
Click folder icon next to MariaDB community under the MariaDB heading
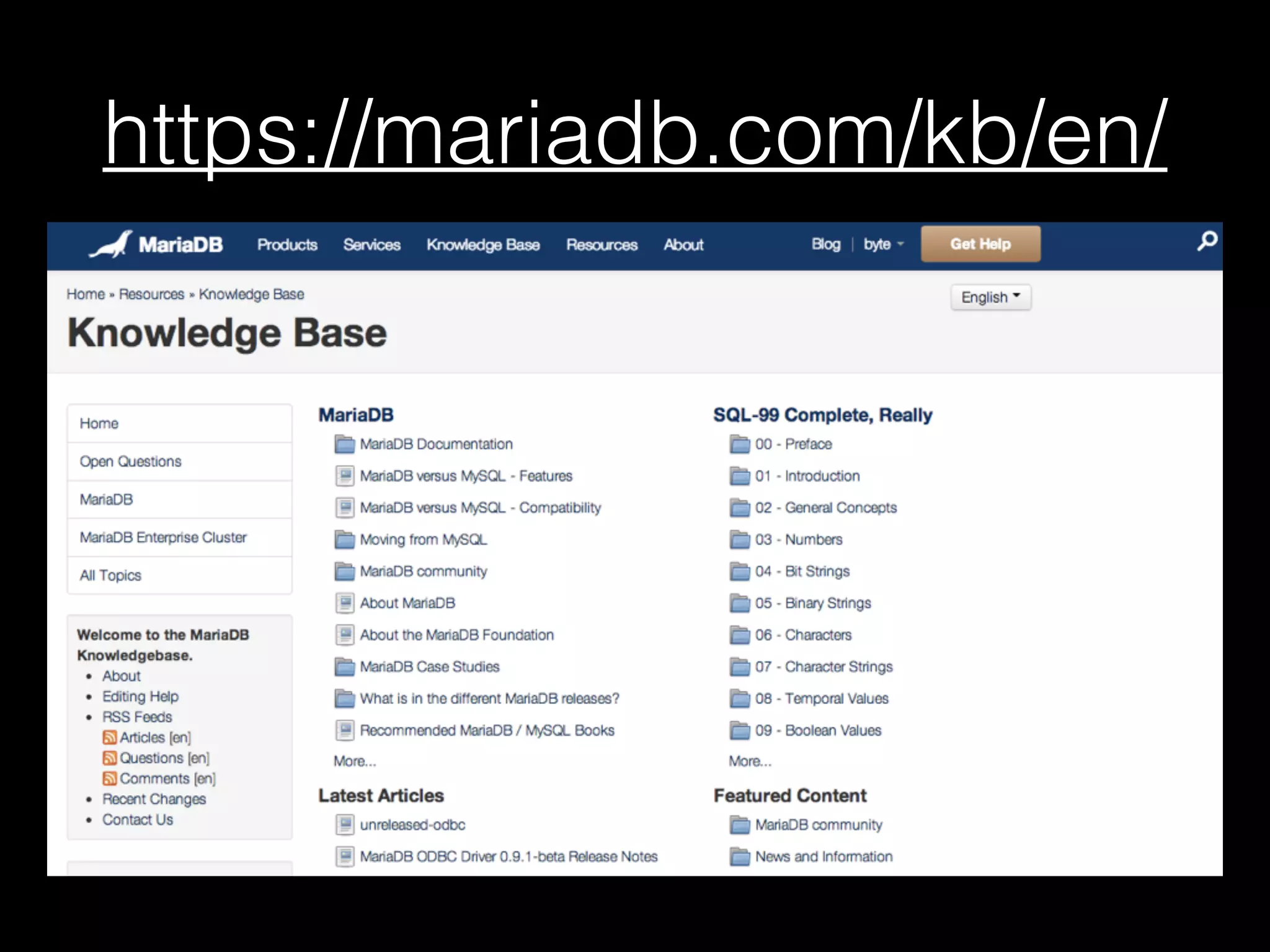(x=344, y=571)
